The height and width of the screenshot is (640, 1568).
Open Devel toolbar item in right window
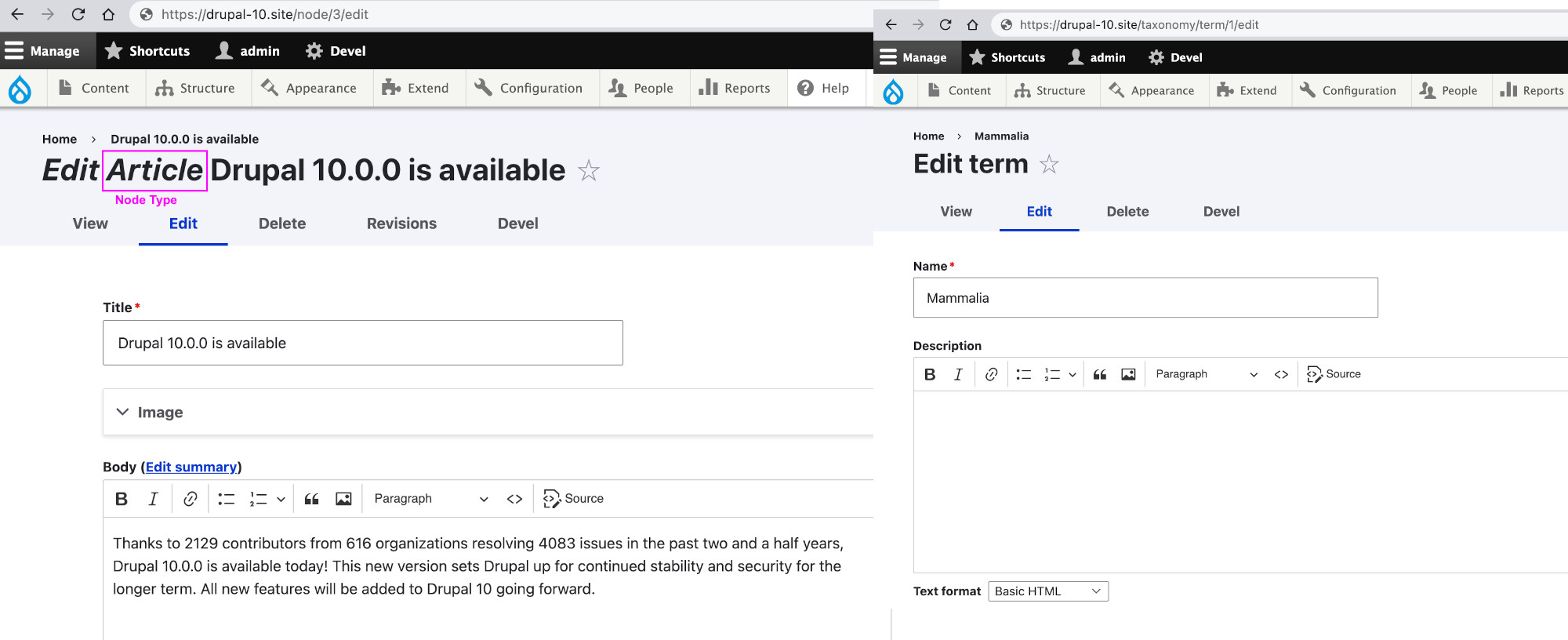1175,57
